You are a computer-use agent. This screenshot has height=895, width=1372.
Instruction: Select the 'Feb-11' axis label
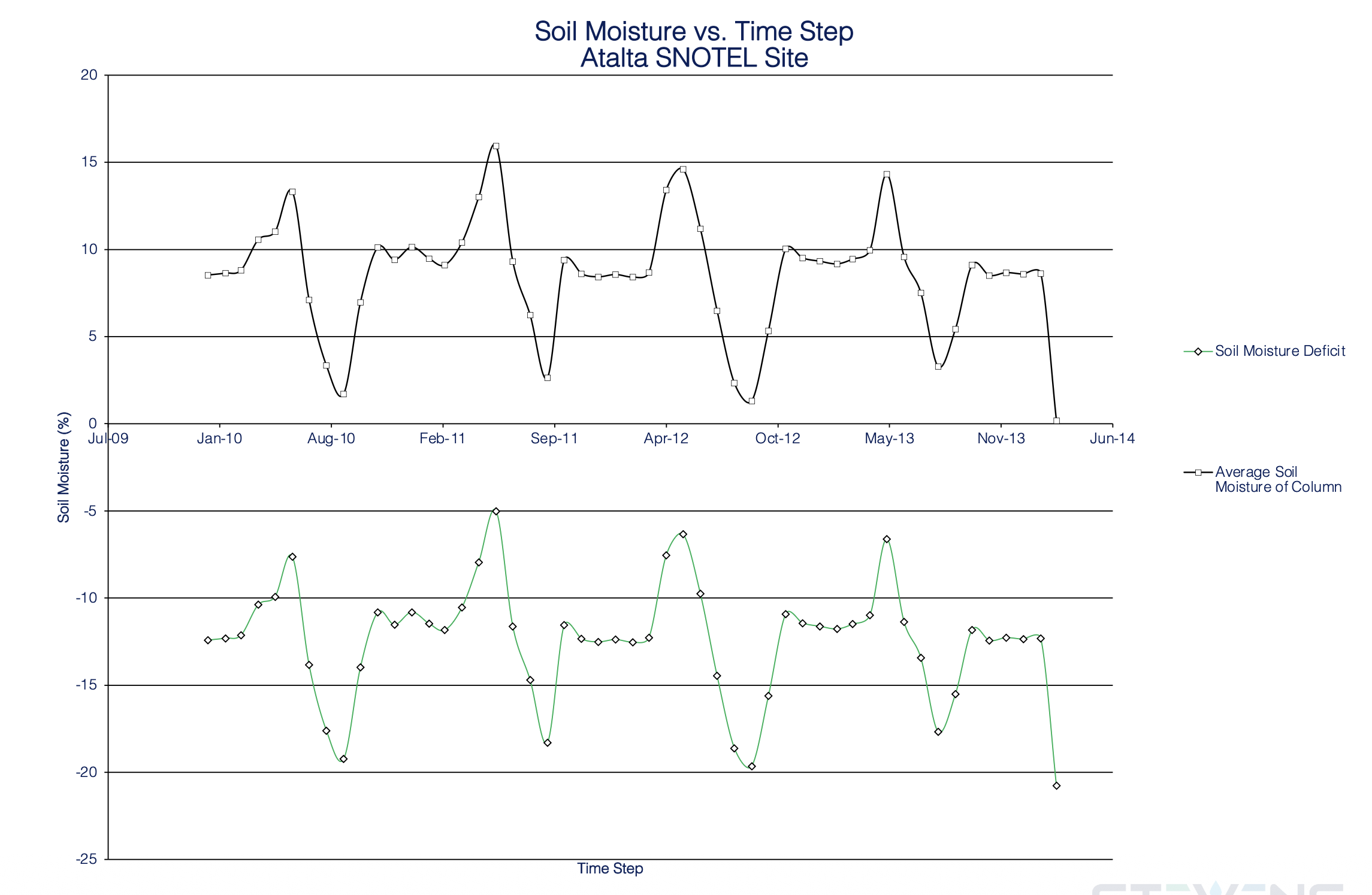pyautogui.click(x=442, y=439)
